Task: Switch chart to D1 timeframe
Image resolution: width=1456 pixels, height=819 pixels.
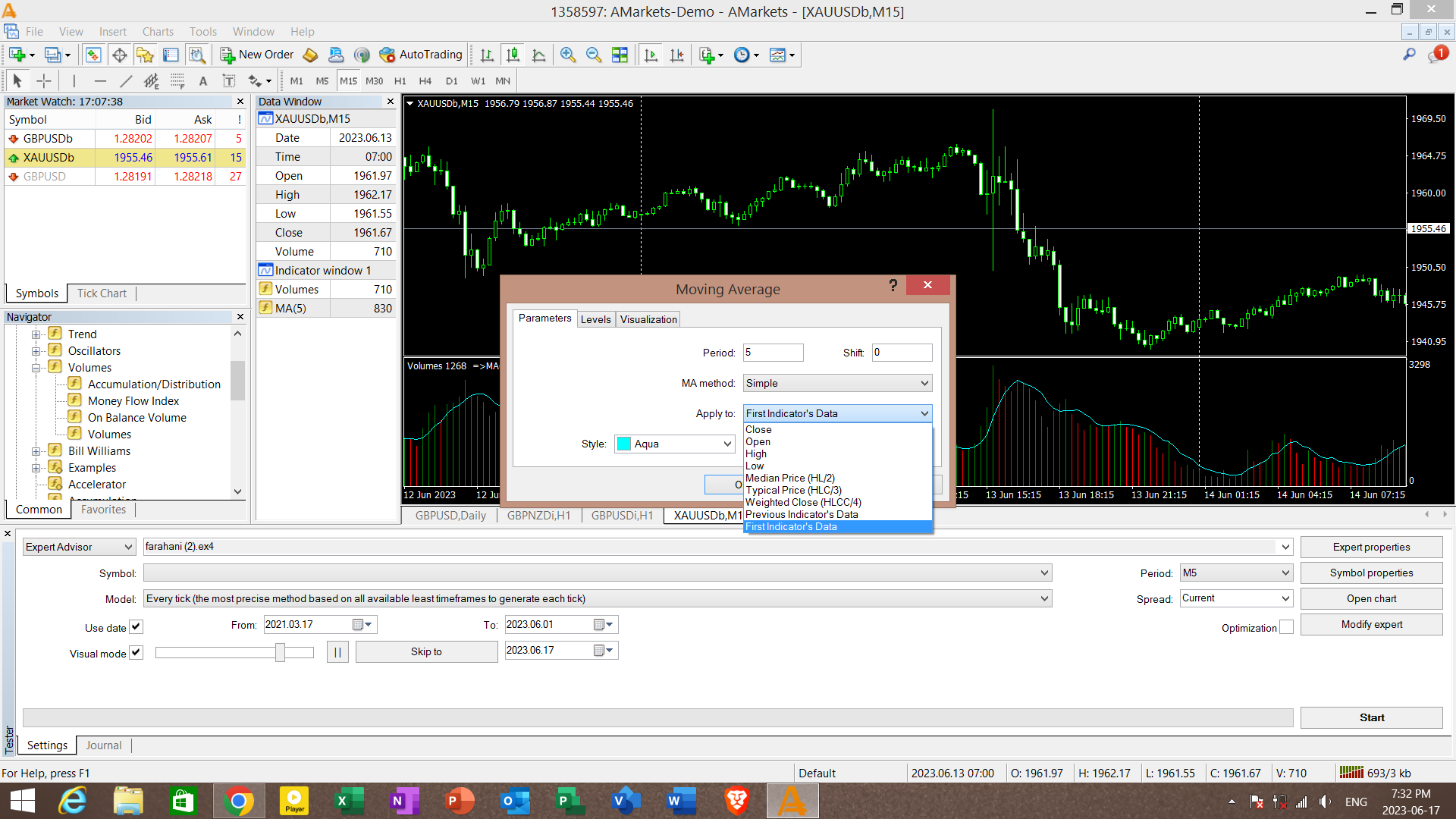Action: pyautogui.click(x=452, y=80)
